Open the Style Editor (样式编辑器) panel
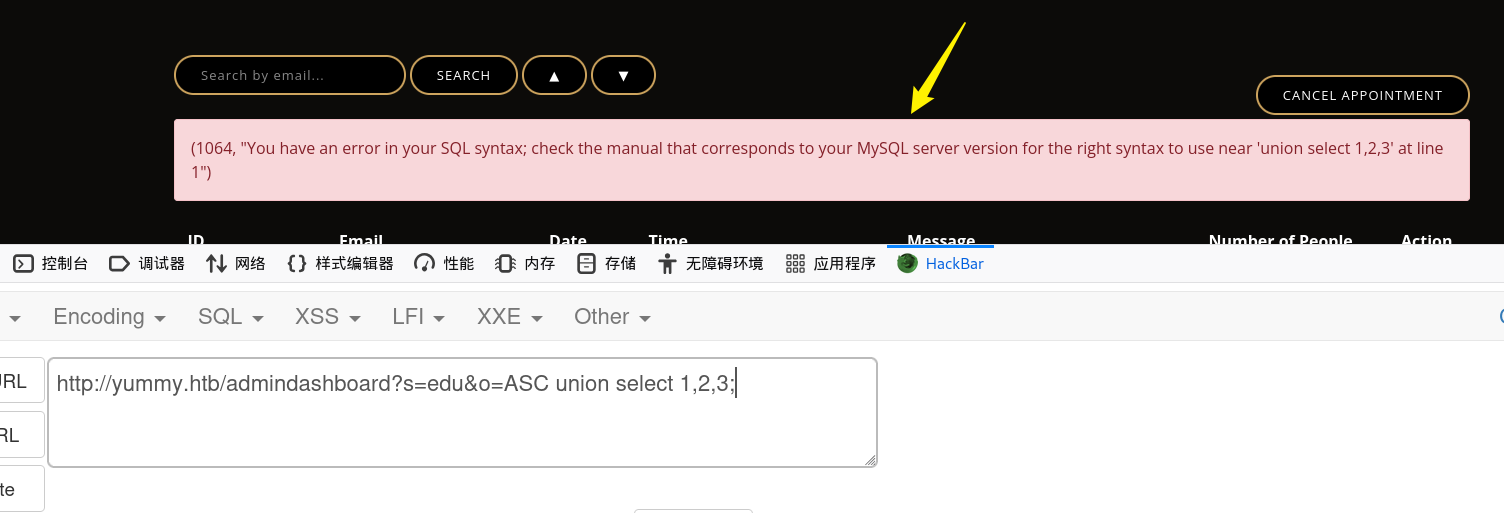Viewport: 1504px width, 513px height. pos(340,264)
